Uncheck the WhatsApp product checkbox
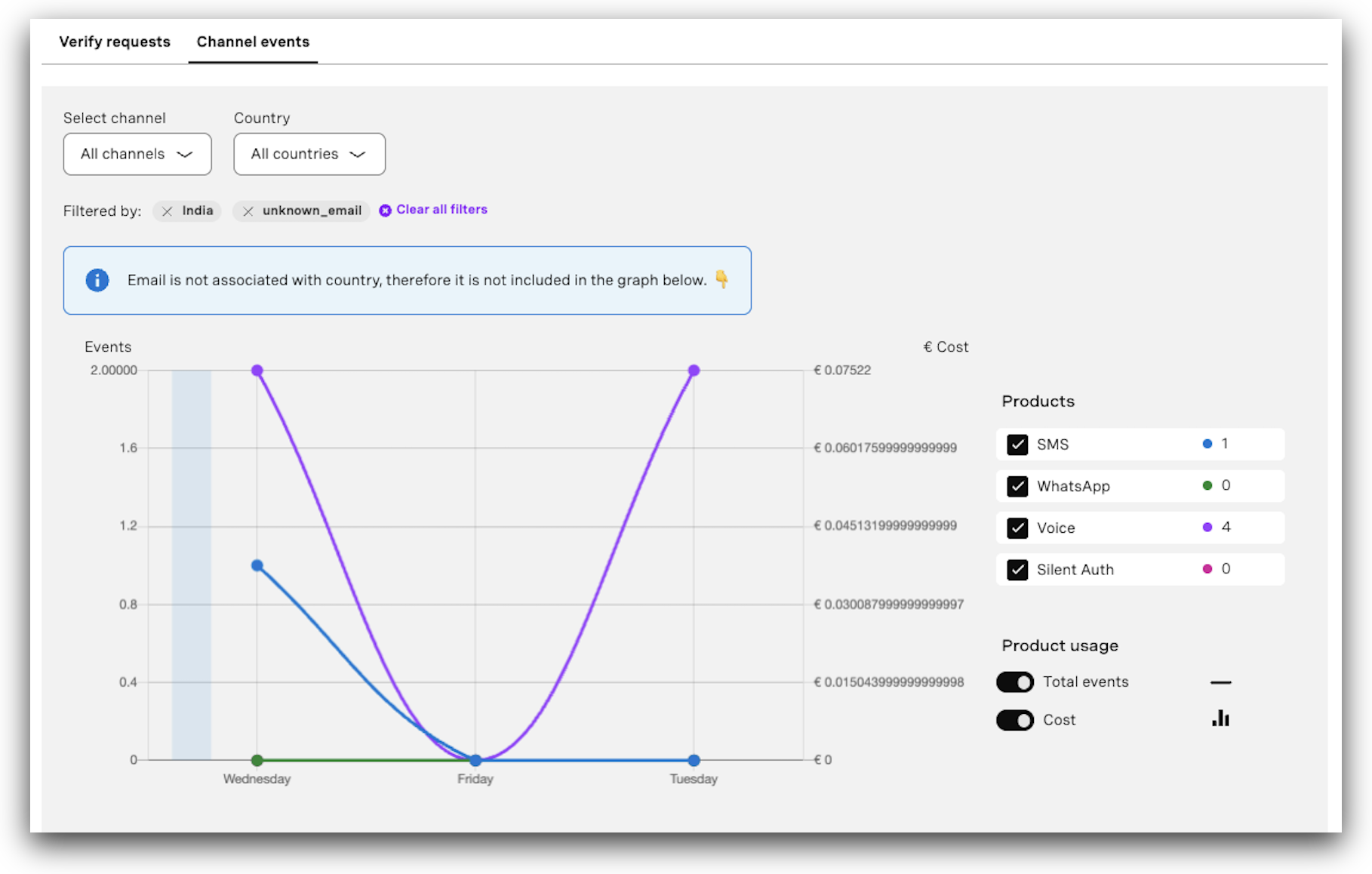The width and height of the screenshot is (1372, 874). pos(1017,486)
